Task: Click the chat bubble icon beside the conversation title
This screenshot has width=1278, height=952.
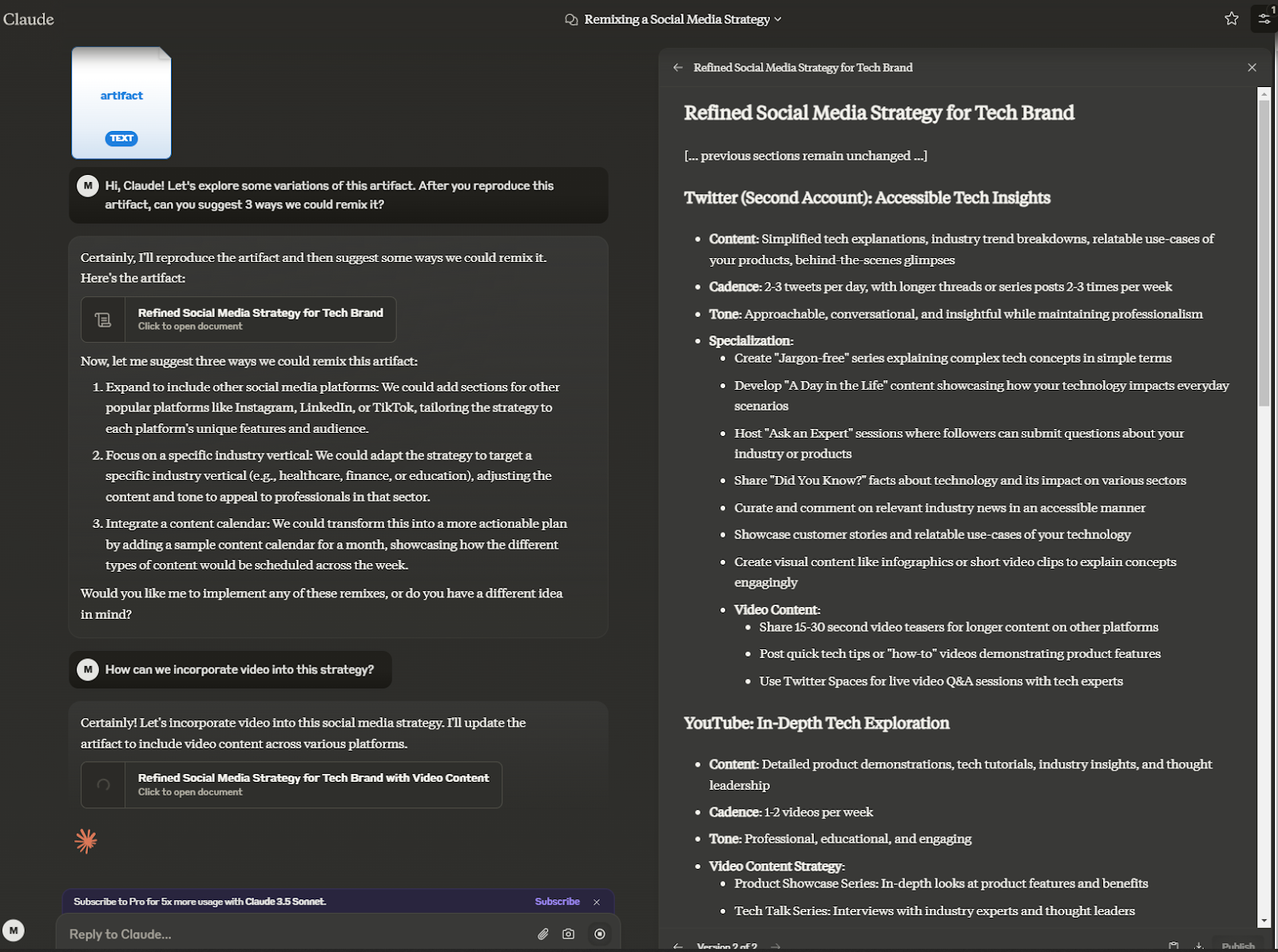Action: 571,19
